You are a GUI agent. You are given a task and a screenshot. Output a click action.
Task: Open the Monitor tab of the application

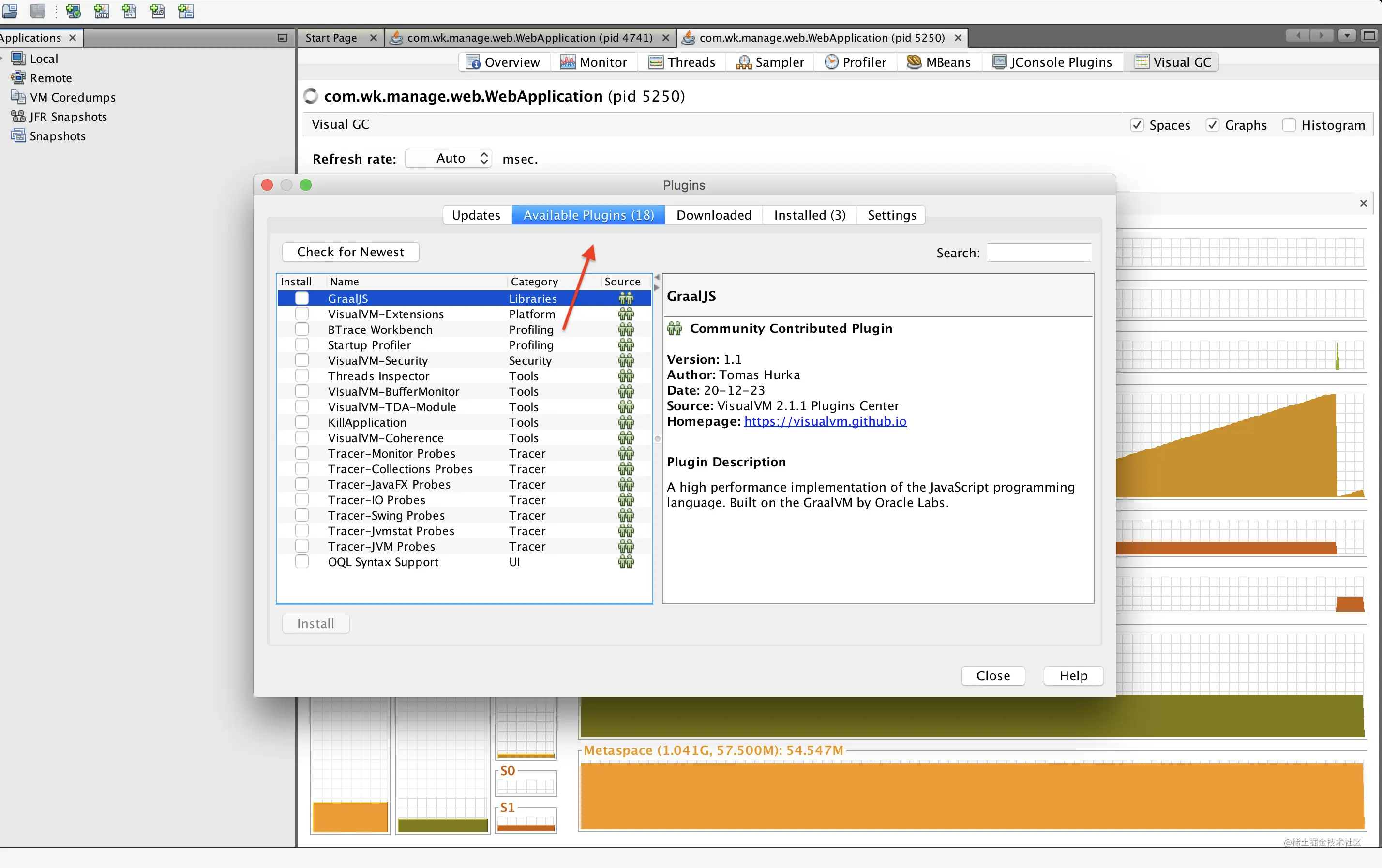(594, 62)
